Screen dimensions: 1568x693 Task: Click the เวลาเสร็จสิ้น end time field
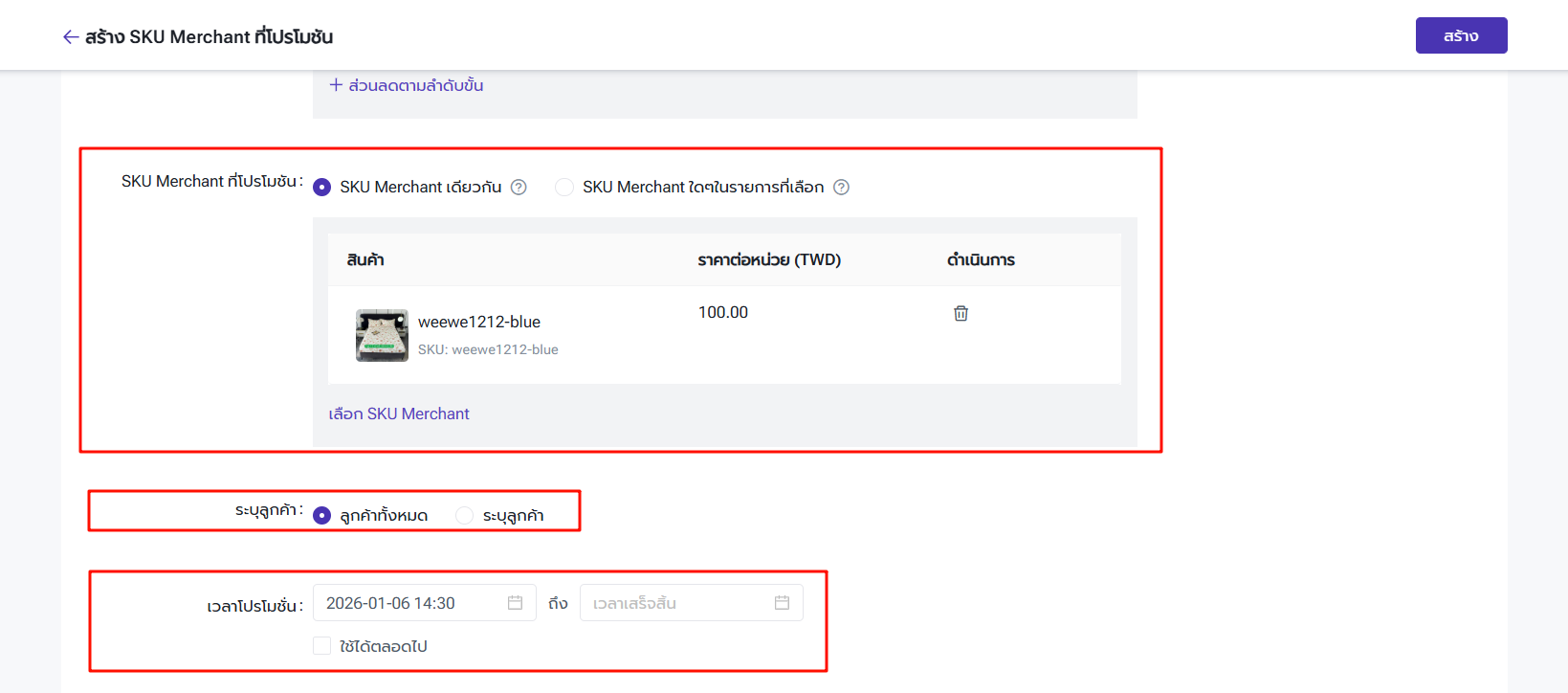click(692, 603)
